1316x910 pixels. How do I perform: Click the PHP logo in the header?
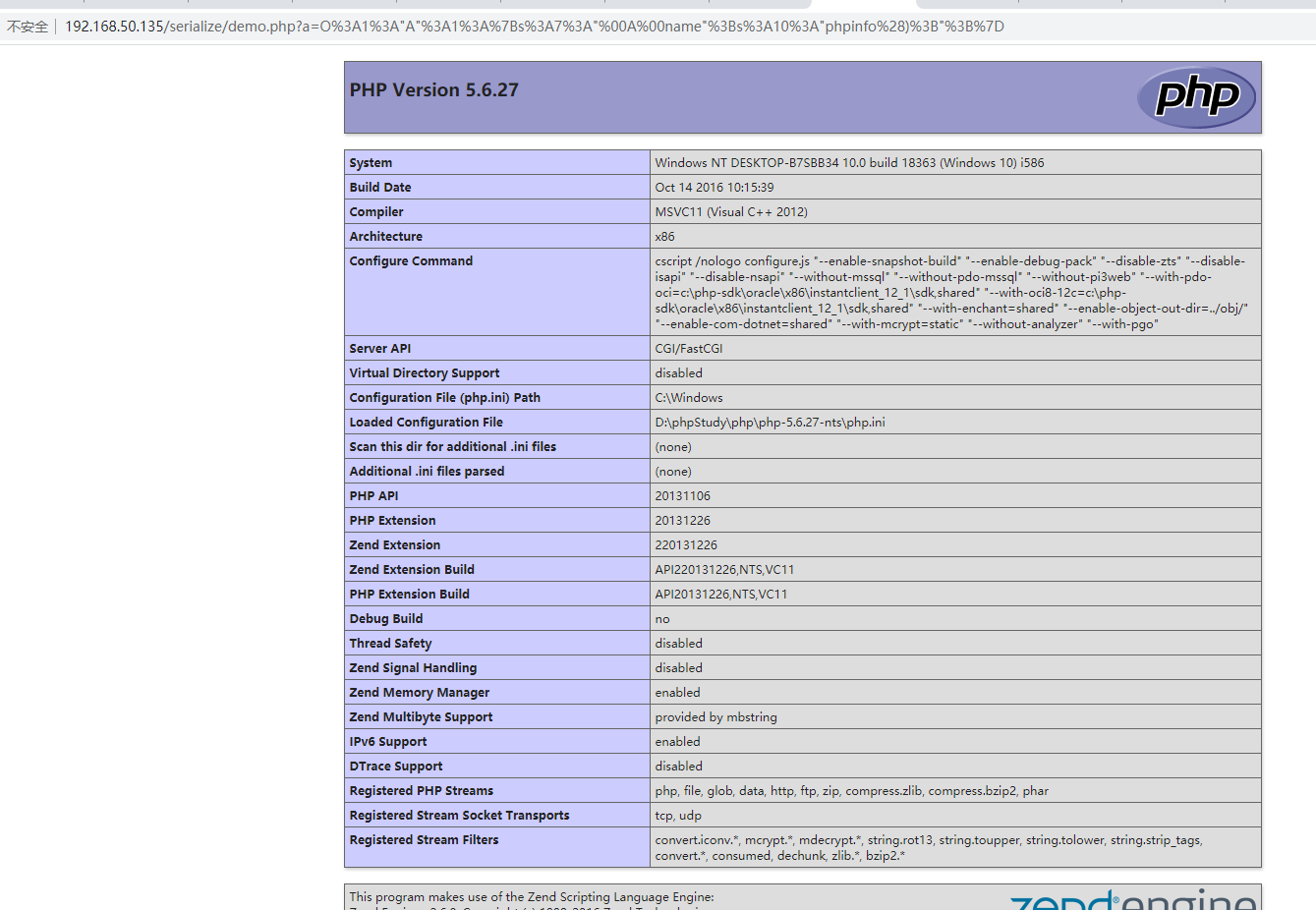click(x=1196, y=97)
